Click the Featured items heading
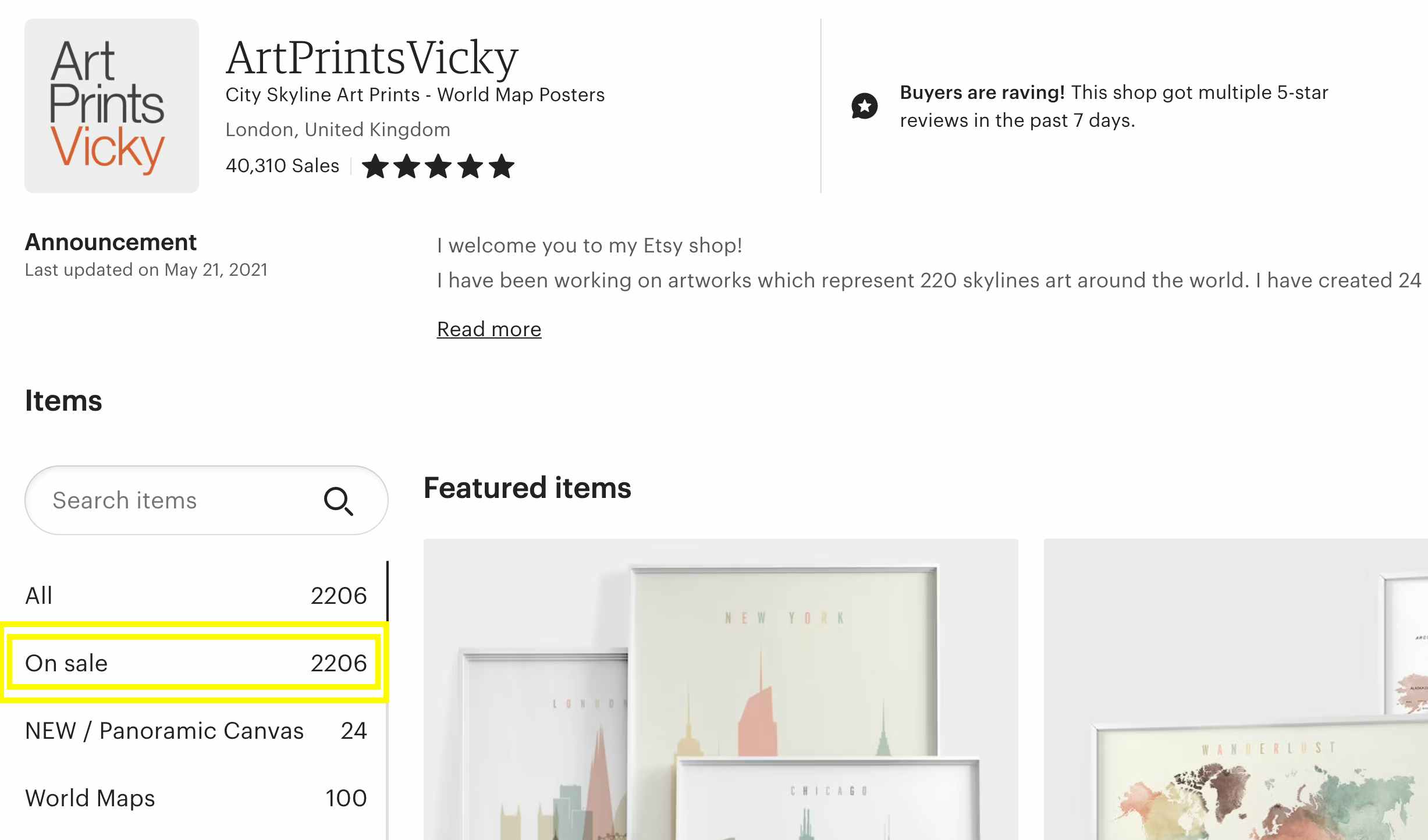Viewport: 1428px width, 840px height. pyautogui.click(x=527, y=487)
